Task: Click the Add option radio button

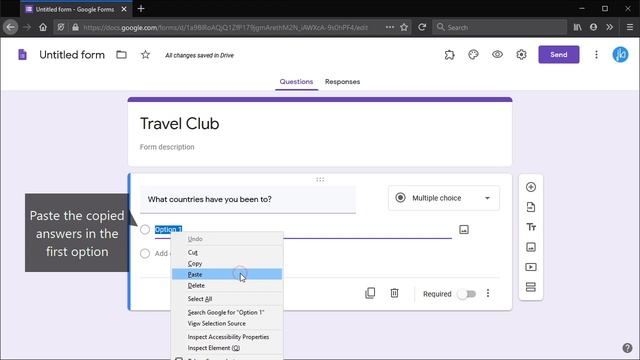Action: pyautogui.click(x=145, y=253)
